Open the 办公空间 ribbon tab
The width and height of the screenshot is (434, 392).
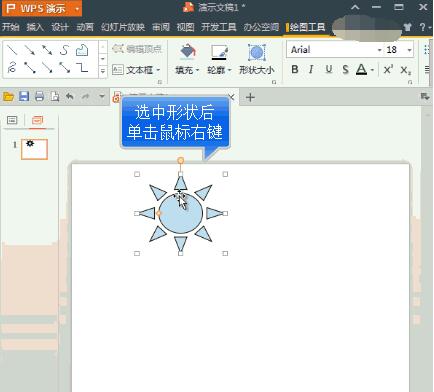coord(261,27)
